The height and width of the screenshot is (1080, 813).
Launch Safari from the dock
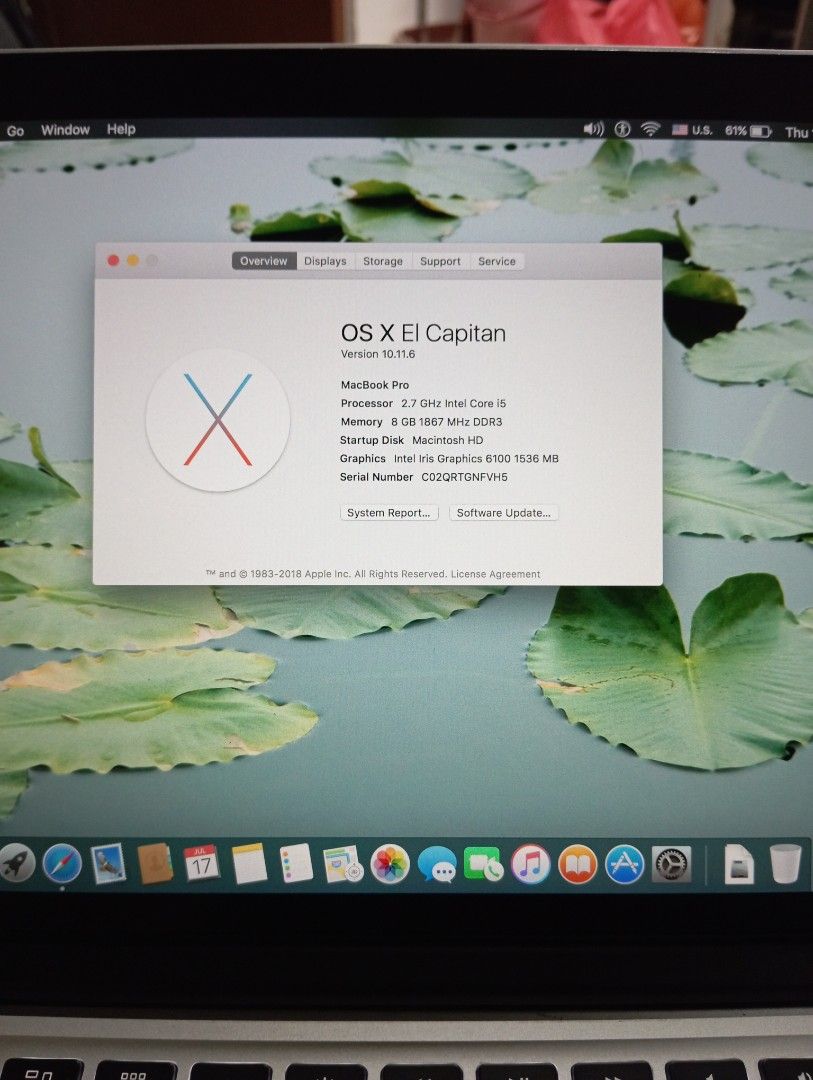point(62,863)
